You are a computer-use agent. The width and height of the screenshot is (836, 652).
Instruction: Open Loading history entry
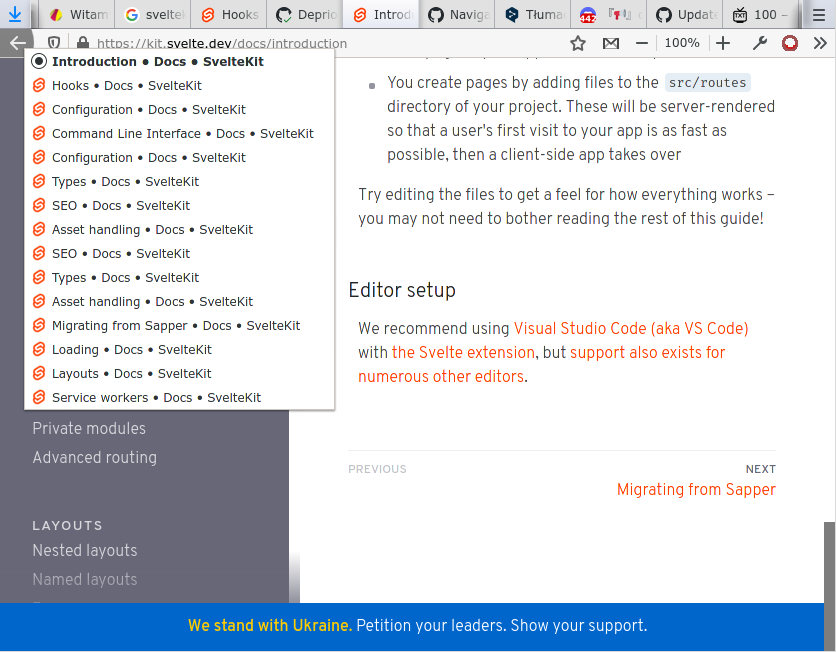pyautogui.click(x=179, y=350)
